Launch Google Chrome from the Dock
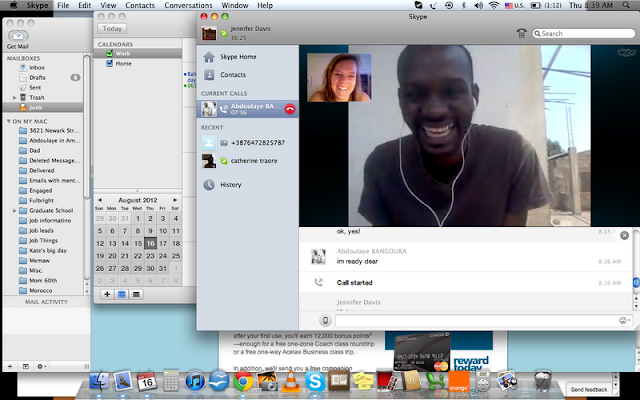The image size is (640, 400). coord(243,382)
